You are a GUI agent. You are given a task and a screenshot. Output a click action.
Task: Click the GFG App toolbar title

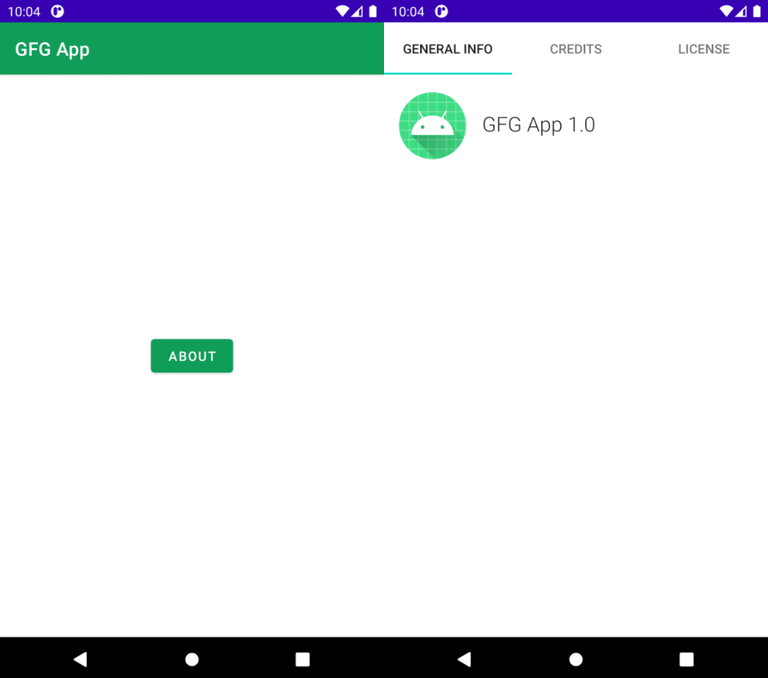coord(52,49)
